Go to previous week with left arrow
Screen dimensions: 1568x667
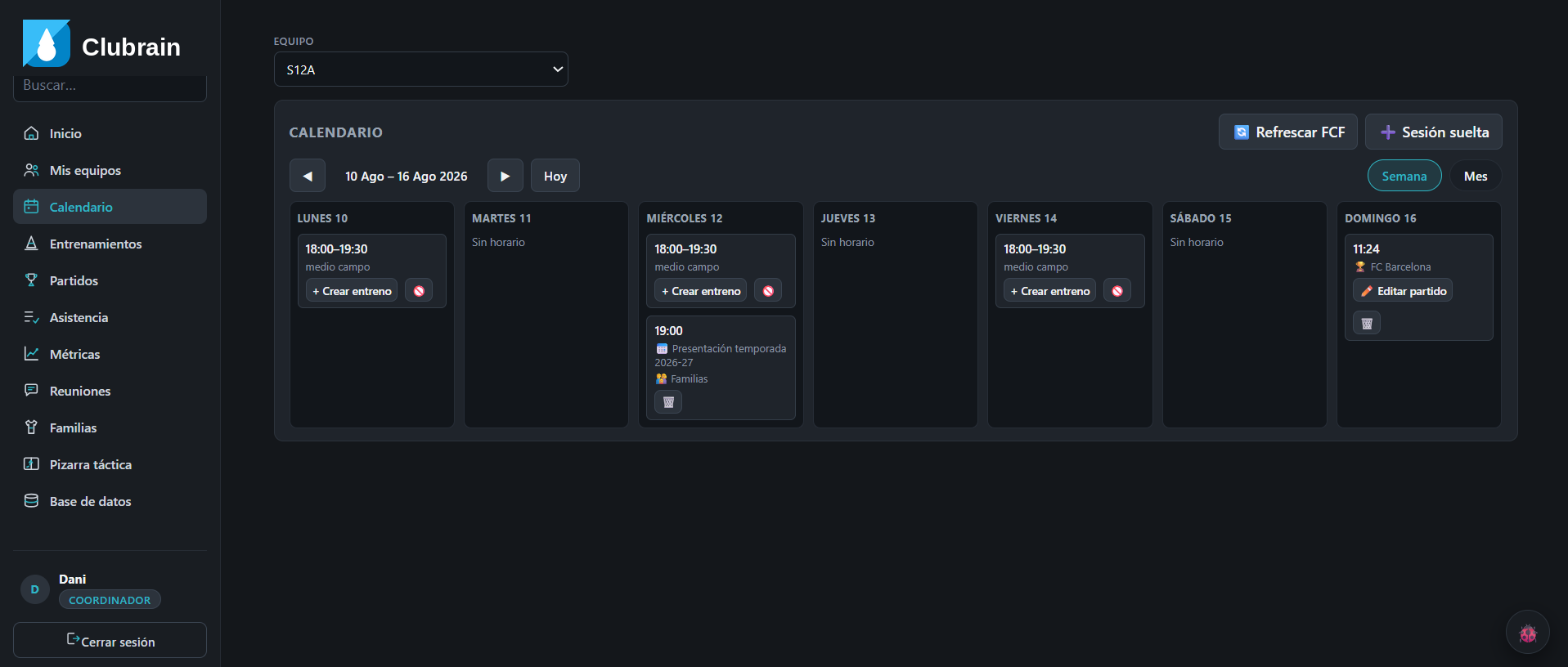(x=308, y=176)
